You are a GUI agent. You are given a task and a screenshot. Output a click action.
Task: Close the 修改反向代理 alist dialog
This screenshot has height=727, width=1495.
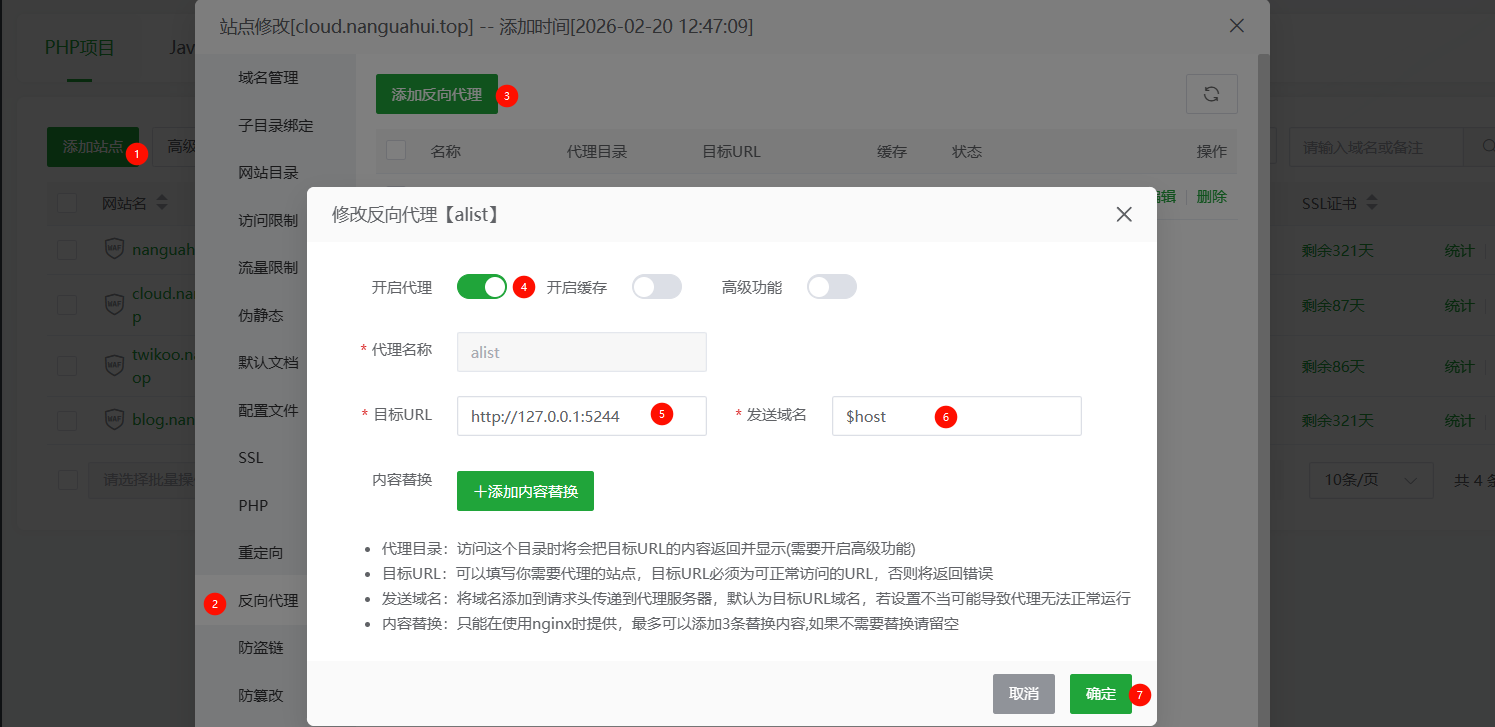(1124, 214)
